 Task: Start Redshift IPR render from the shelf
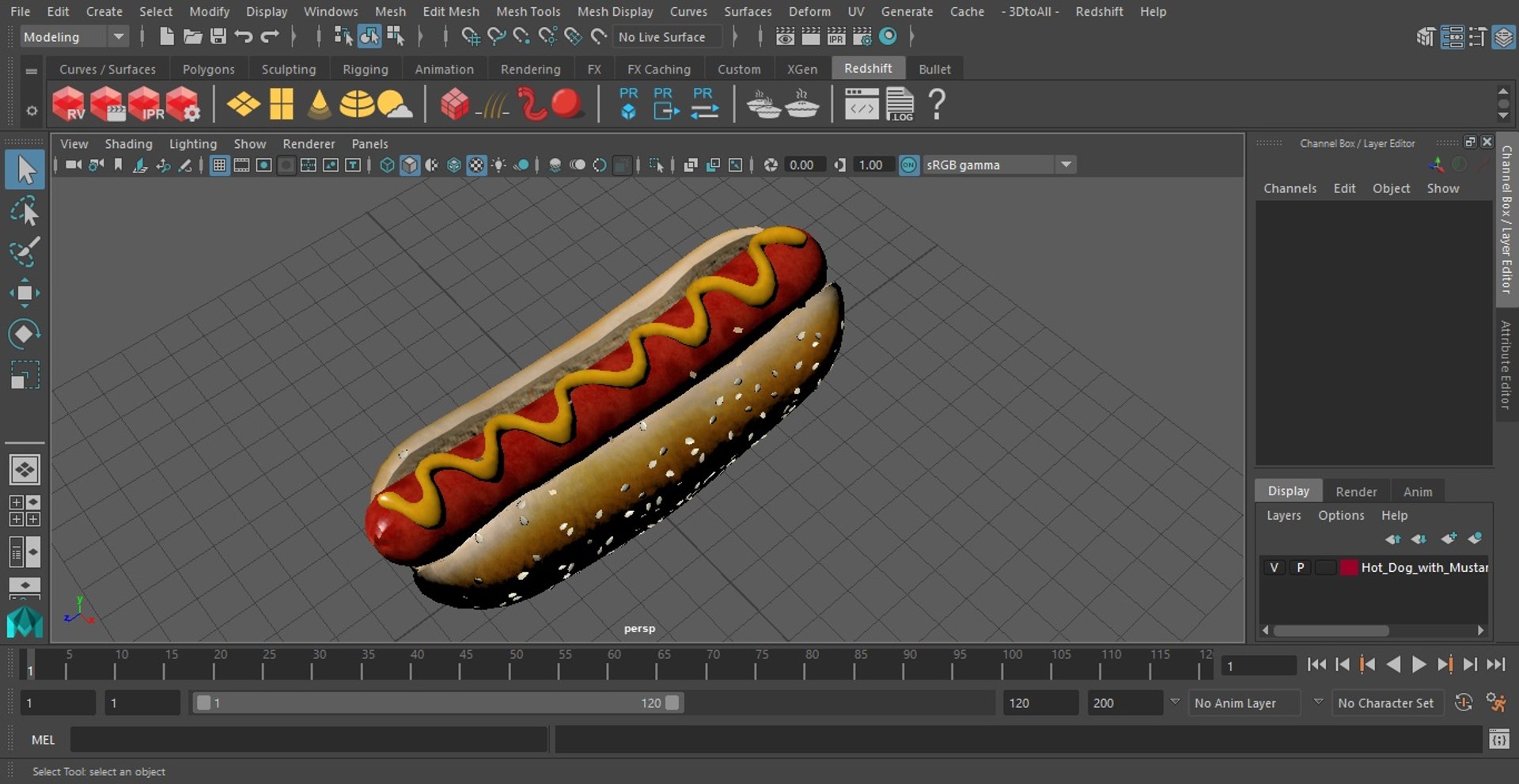click(146, 104)
